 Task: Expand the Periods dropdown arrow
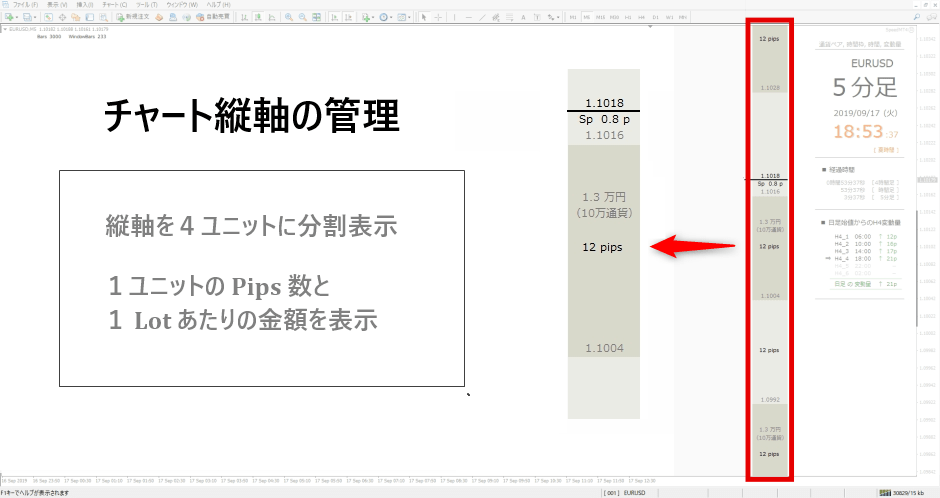[391, 17]
